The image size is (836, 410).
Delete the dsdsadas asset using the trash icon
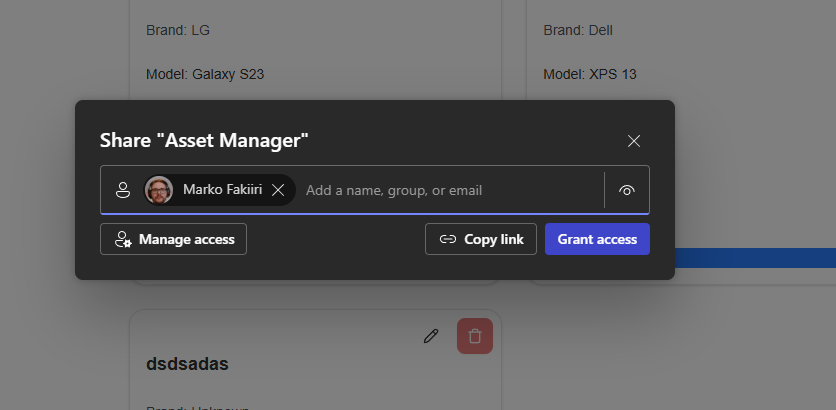pos(475,336)
